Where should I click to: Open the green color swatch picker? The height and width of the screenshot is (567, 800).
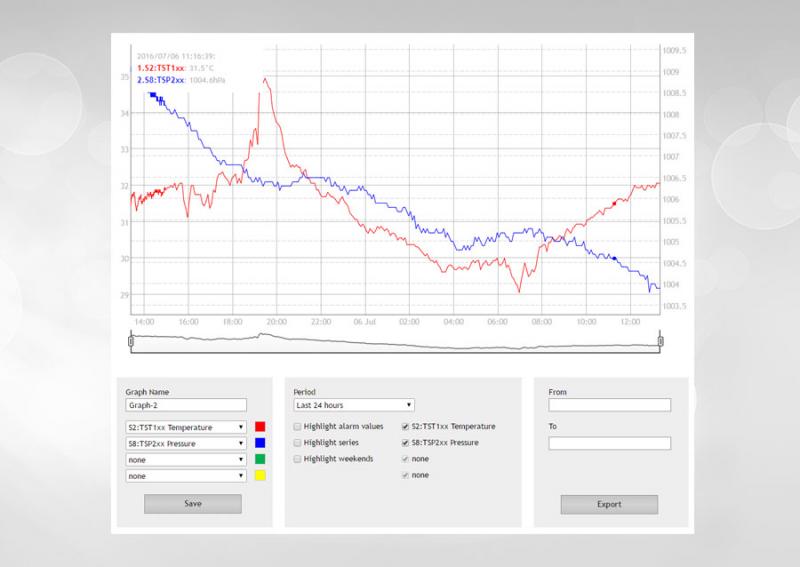[x=260, y=460]
